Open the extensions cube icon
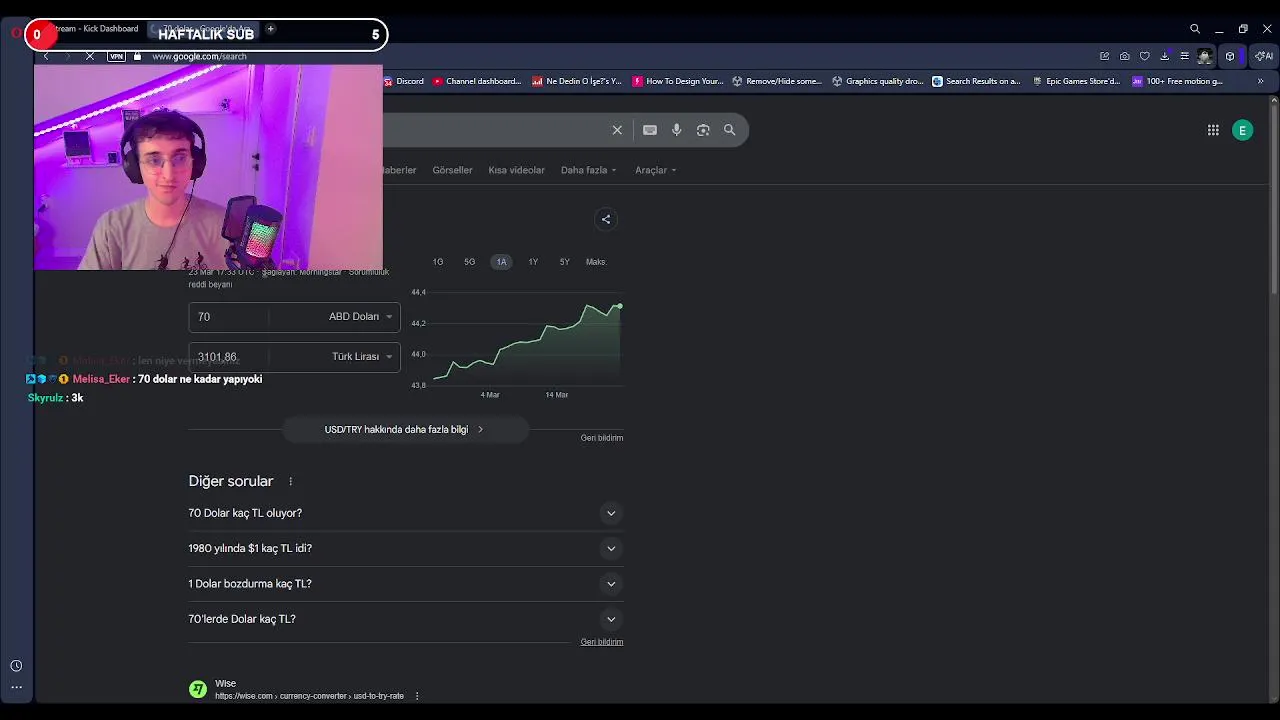This screenshot has width=1280, height=720. tap(1230, 56)
